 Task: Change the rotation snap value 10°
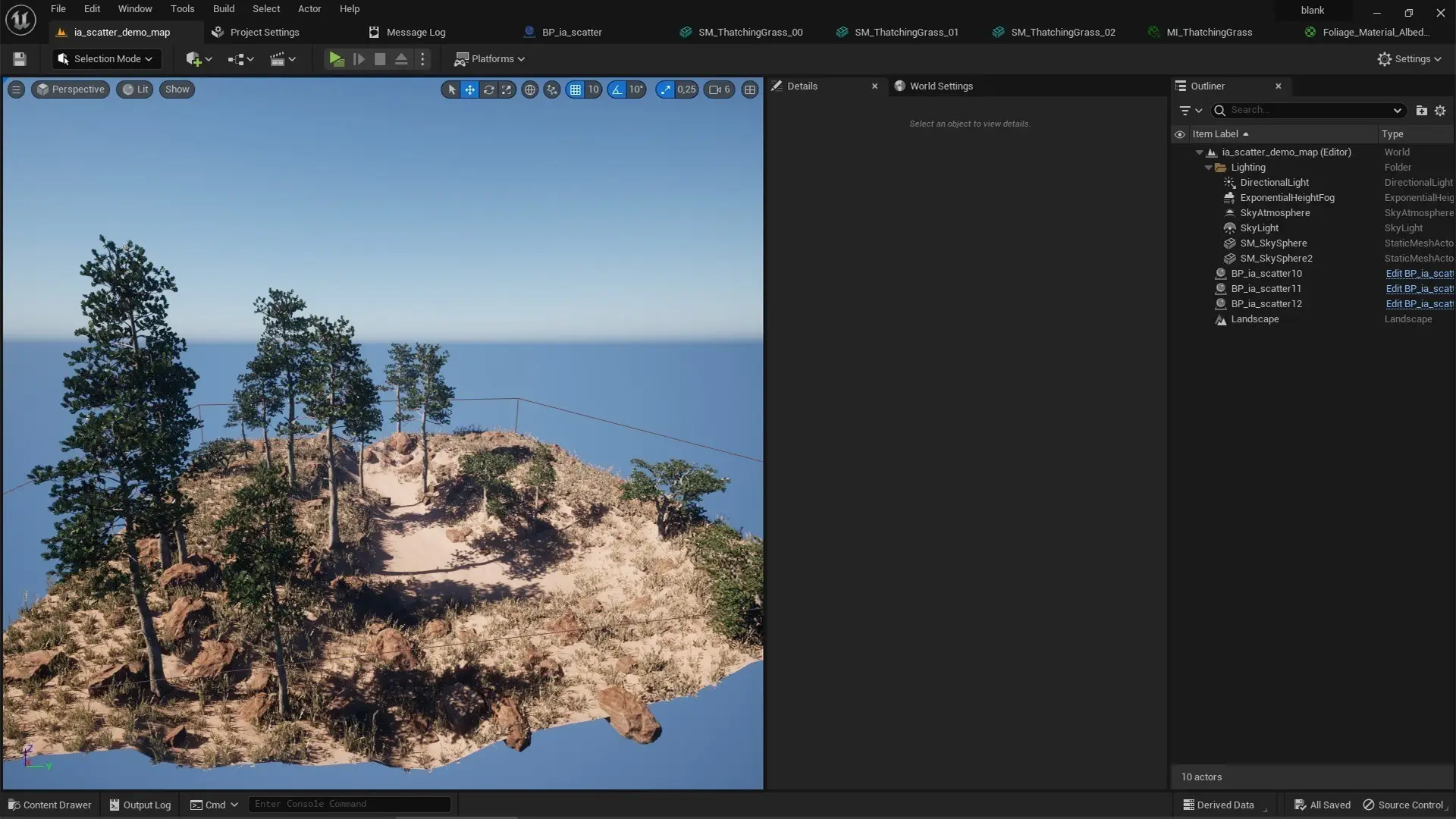pyautogui.click(x=636, y=89)
